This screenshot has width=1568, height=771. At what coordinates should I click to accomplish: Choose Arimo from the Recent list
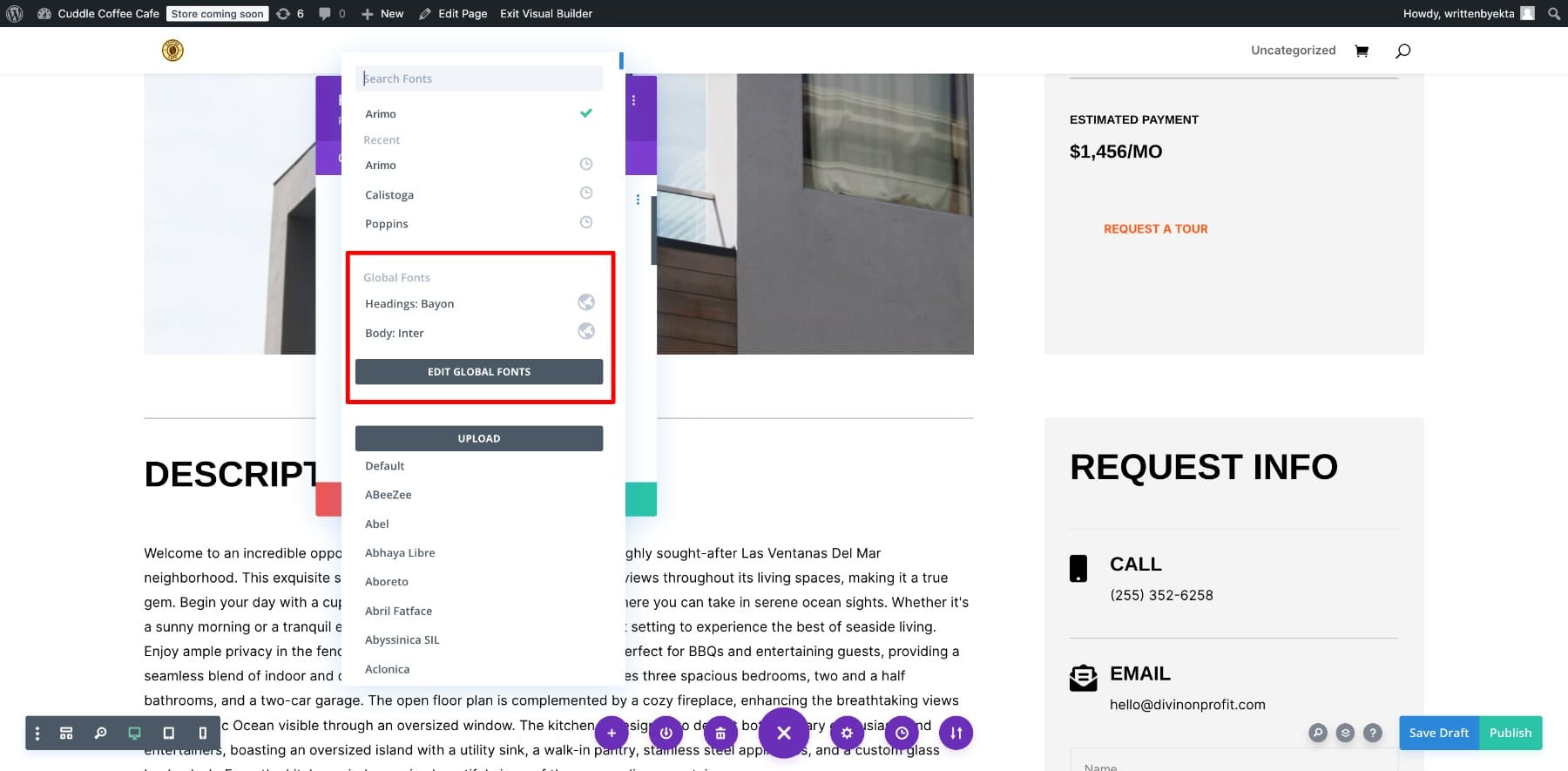[x=479, y=165]
